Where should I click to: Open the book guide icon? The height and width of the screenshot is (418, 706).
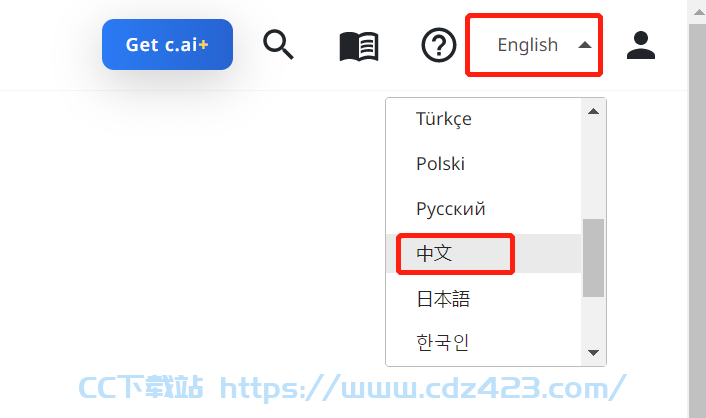(359, 46)
